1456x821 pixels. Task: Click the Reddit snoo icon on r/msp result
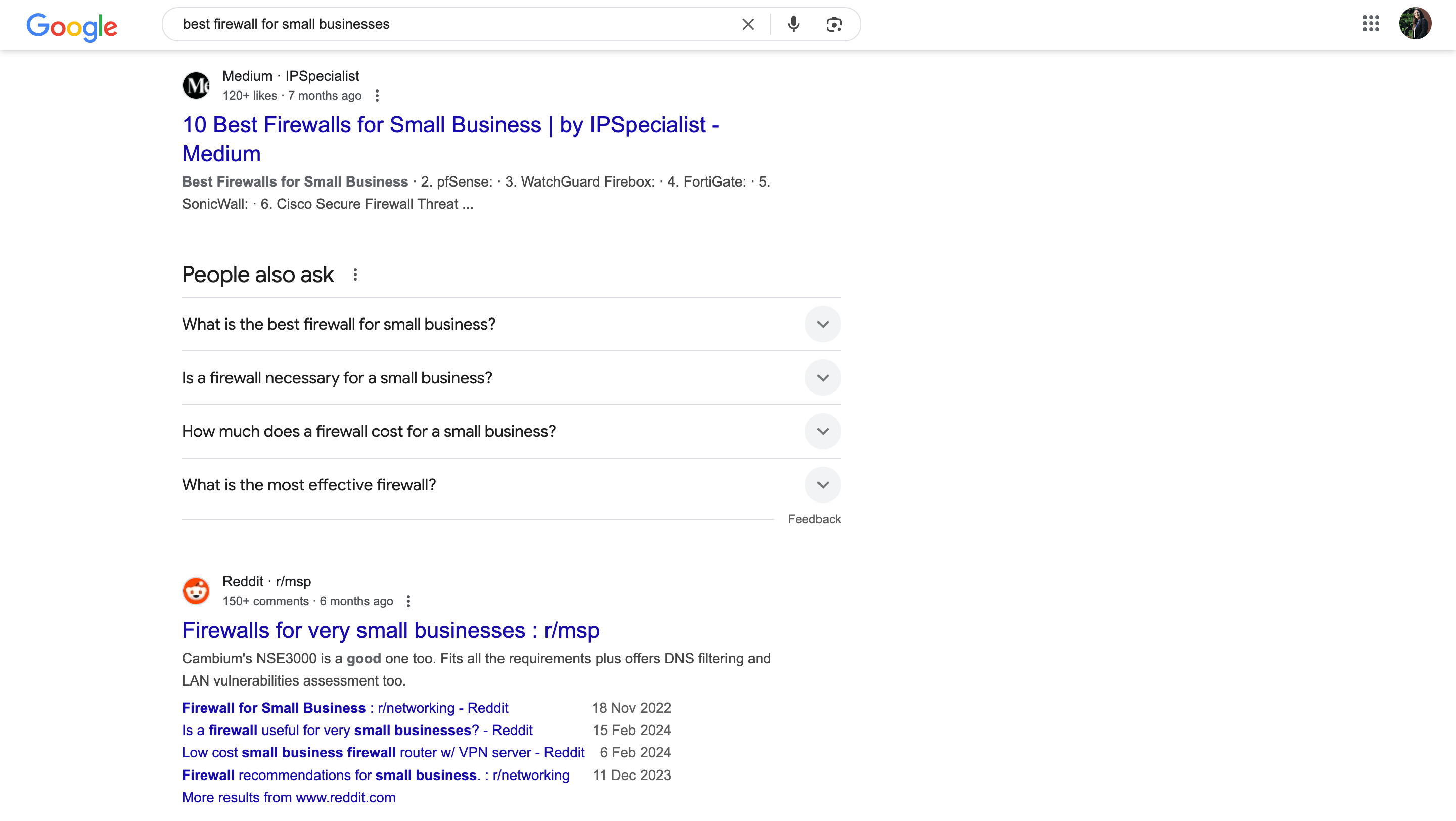click(196, 590)
